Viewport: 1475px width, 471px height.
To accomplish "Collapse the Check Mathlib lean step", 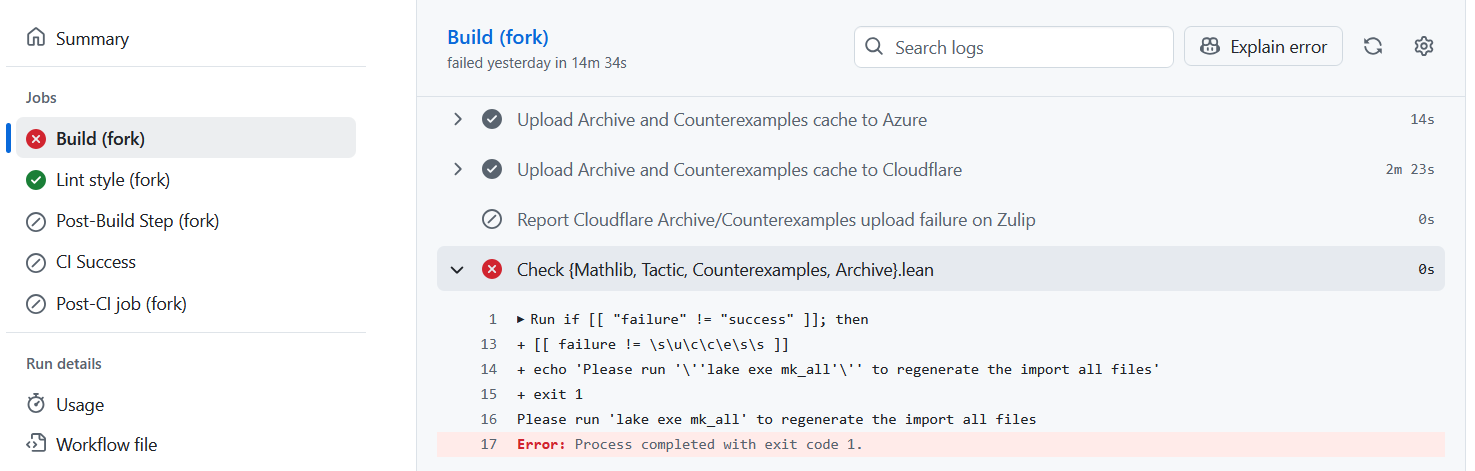I will point(458,270).
